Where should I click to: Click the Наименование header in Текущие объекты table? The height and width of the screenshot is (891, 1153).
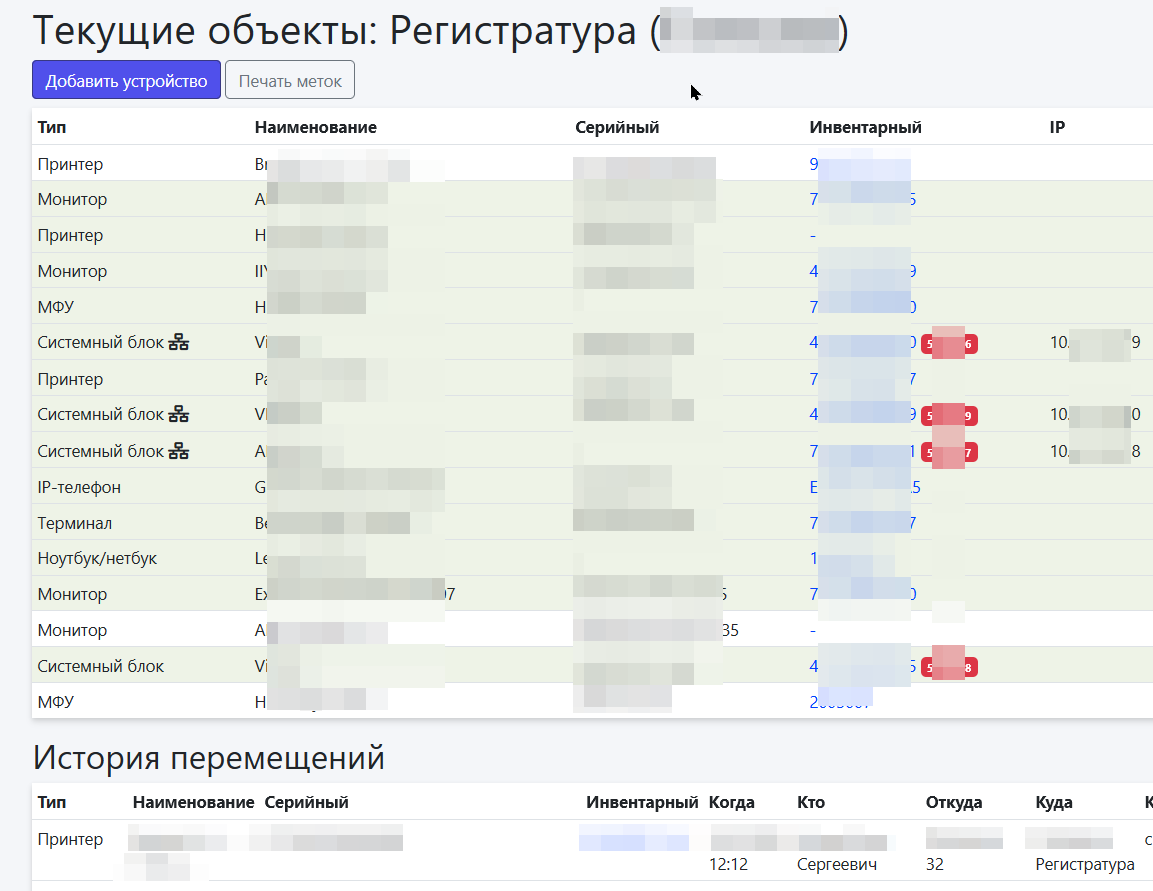tap(315, 127)
